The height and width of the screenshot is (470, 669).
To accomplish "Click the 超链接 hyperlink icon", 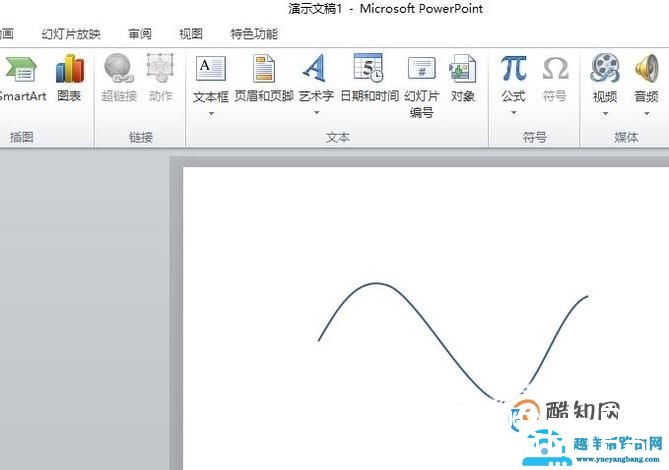I will tap(119, 68).
